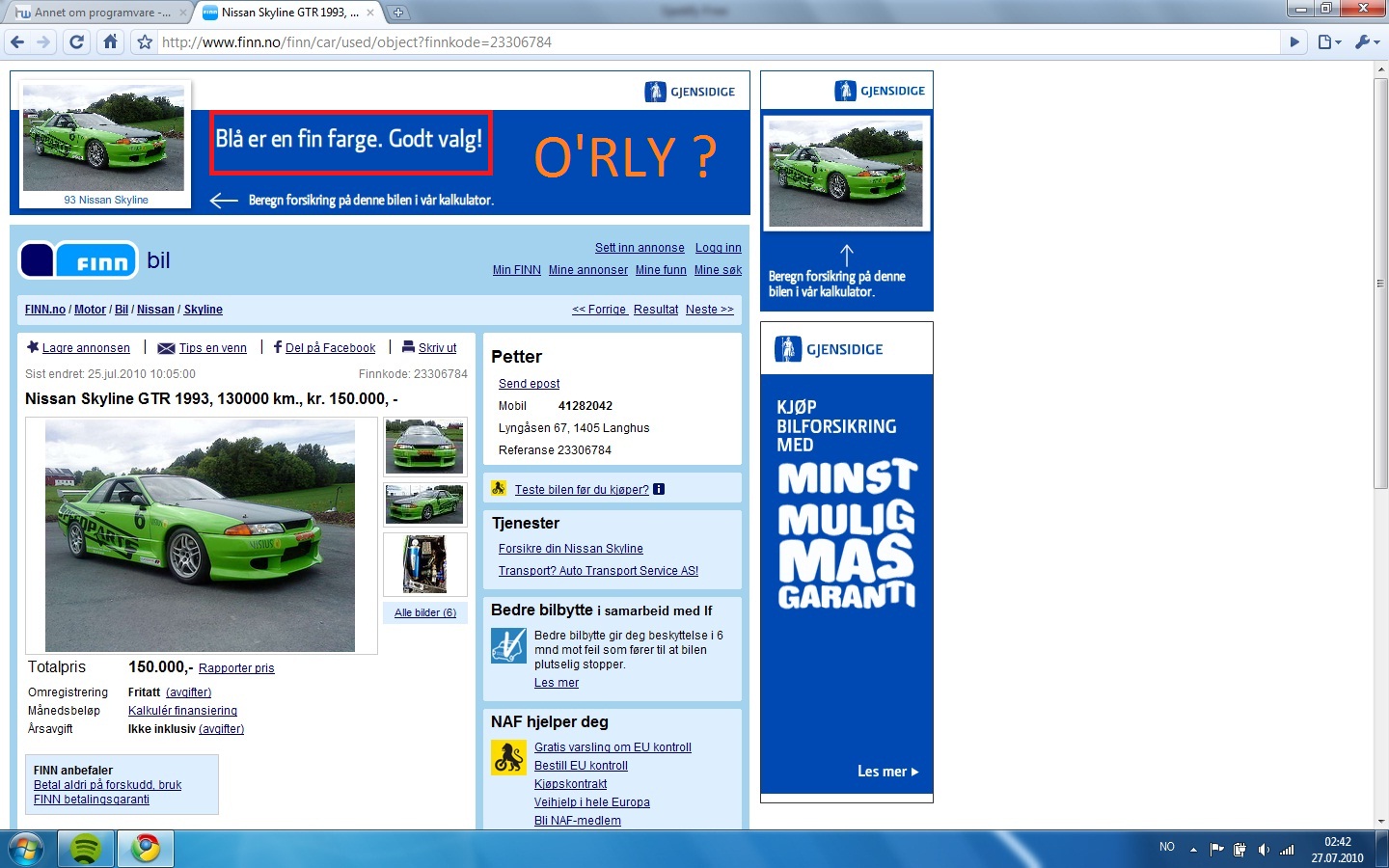Close the Nissan Skyline GTR tab
This screenshot has height=868, width=1389.
(369, 13)
